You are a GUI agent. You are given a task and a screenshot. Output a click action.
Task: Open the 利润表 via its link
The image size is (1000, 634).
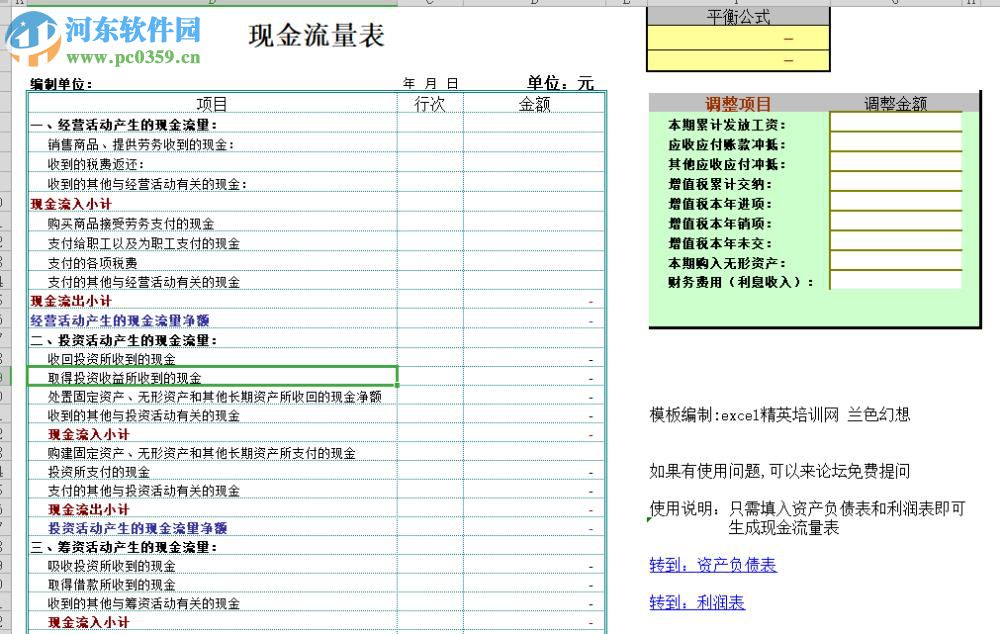click(x=697, y=602)
